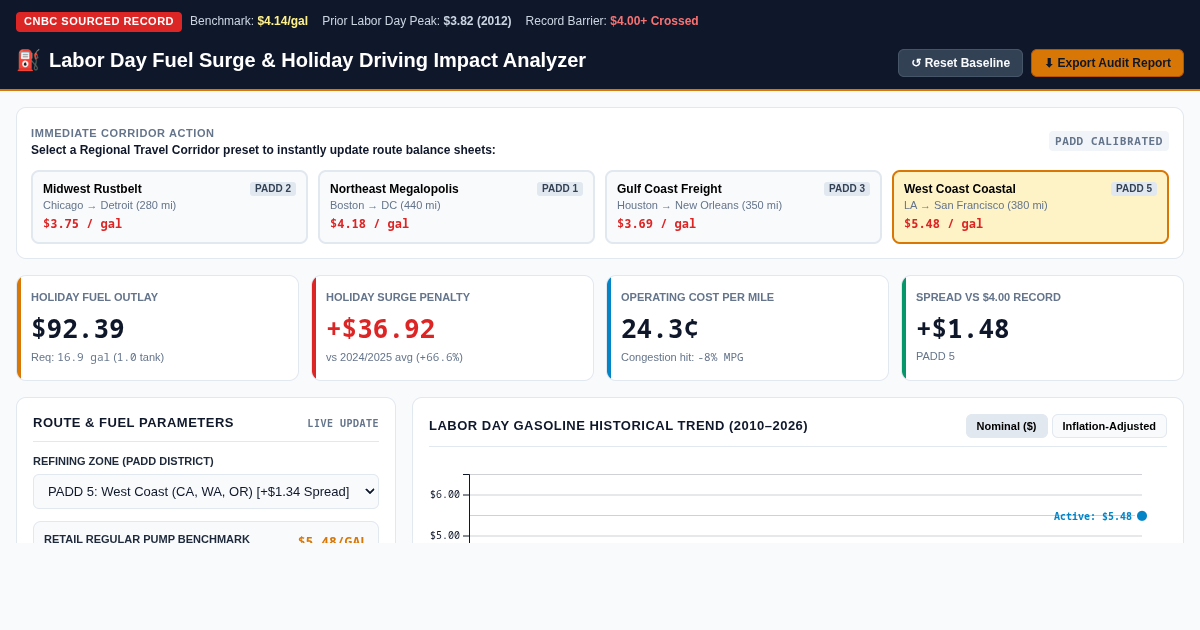This screenshot has width=1200, height=630.
Task: Pick the West Coast Coastal corridor
Action: 1030,207
